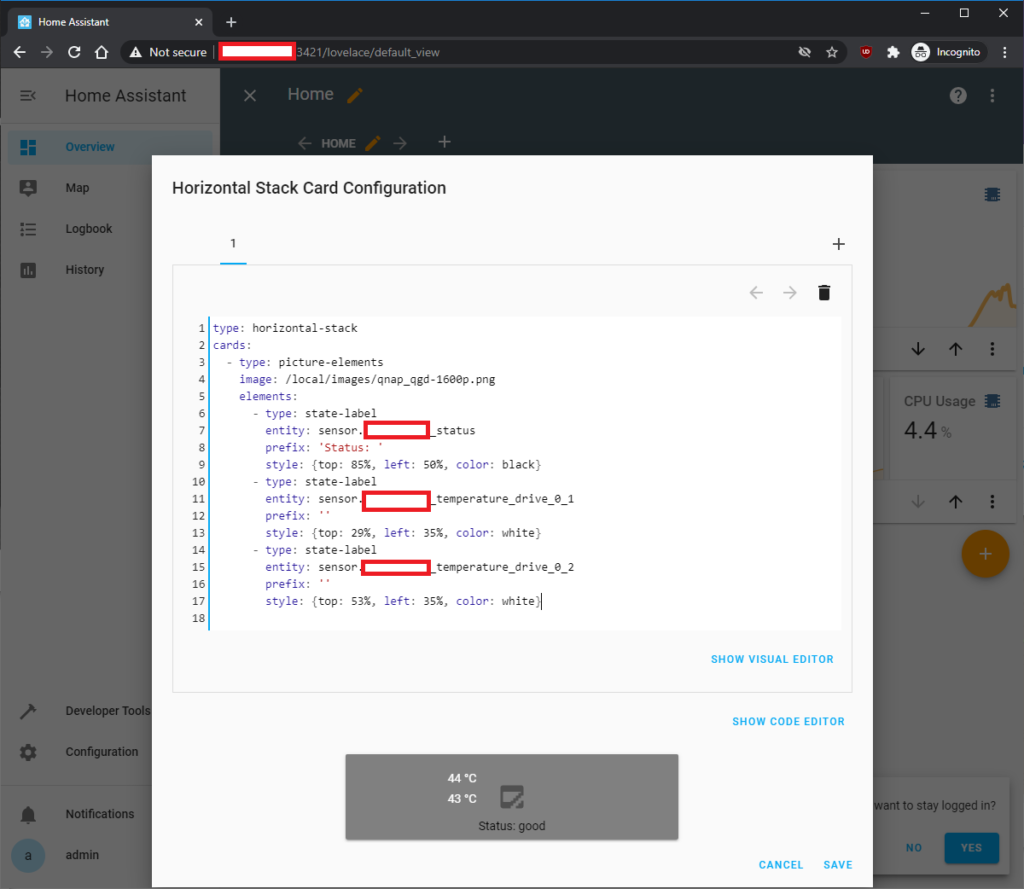1024x889 pixels.
Task: Click SHOW VISUAL EDITOR
Action: coord(772,659)
